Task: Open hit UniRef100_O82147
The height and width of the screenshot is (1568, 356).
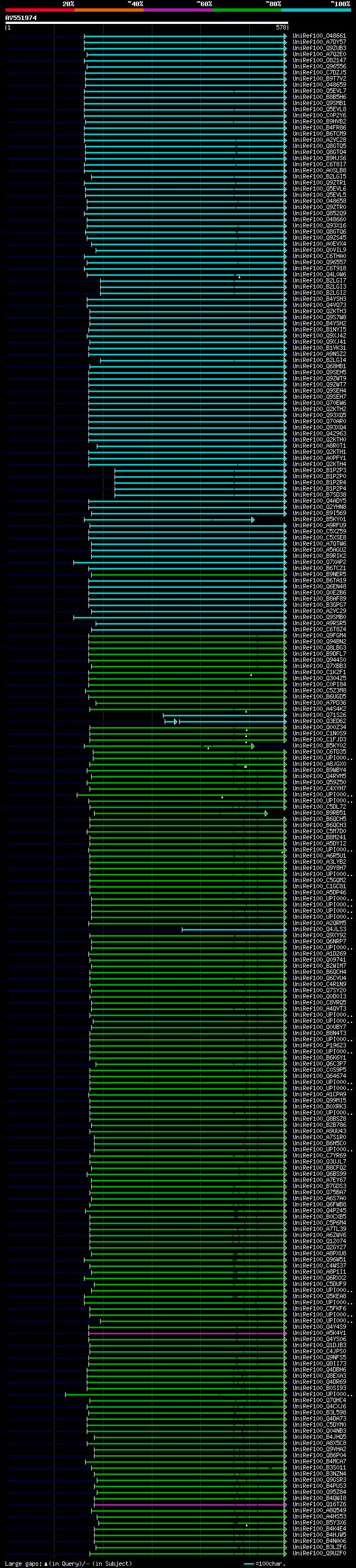Action: click(319, 60)
